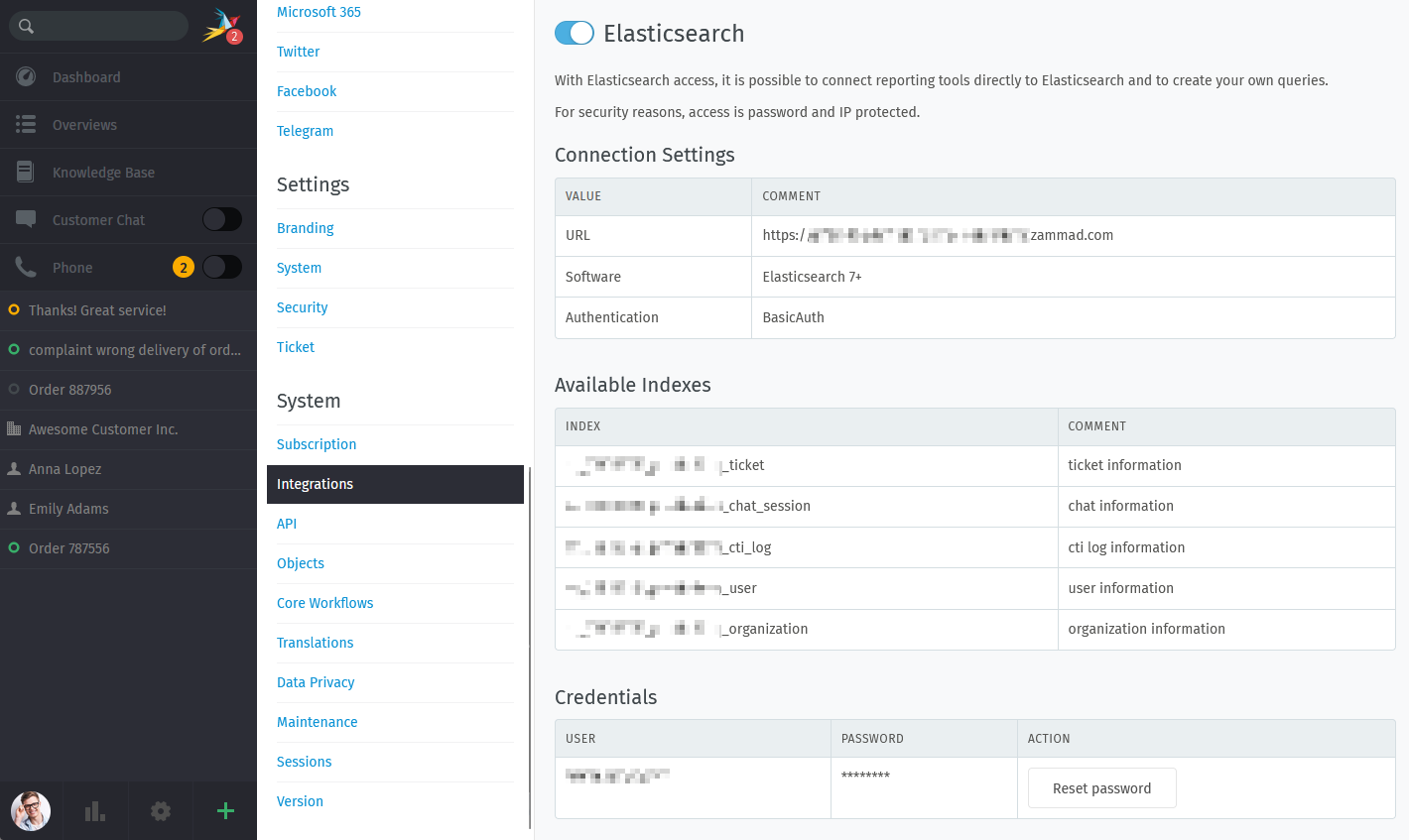Image resolution: width=1409 pixels, height=840 pixels.
Task: Open the user avatar menu
Action: (x=31, y=811)
